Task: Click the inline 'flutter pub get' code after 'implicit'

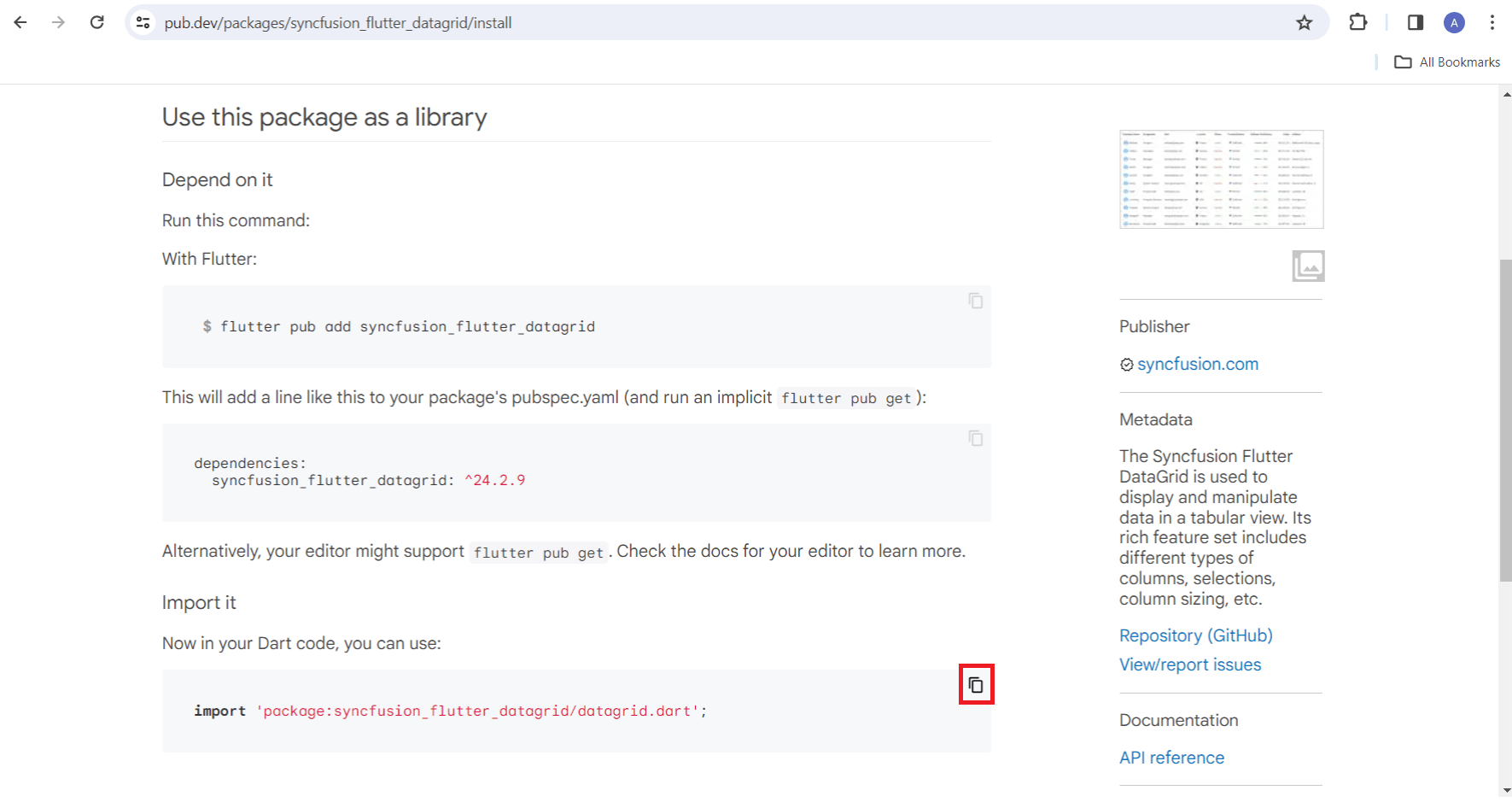Action: click(x=846, y=398)
